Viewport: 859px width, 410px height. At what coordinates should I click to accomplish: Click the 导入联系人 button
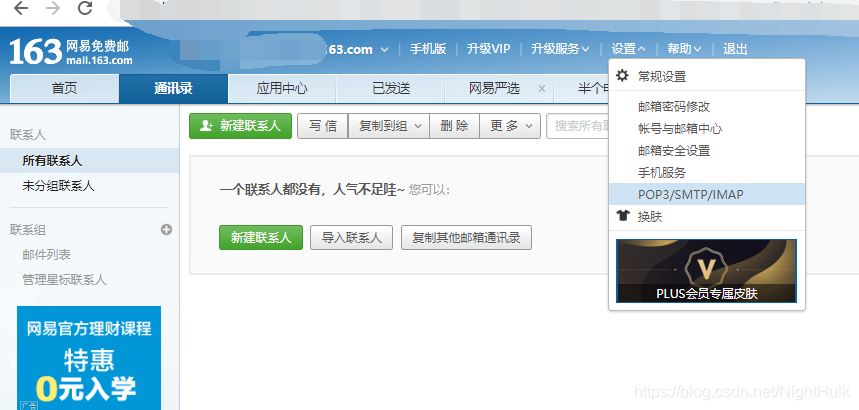351,237
